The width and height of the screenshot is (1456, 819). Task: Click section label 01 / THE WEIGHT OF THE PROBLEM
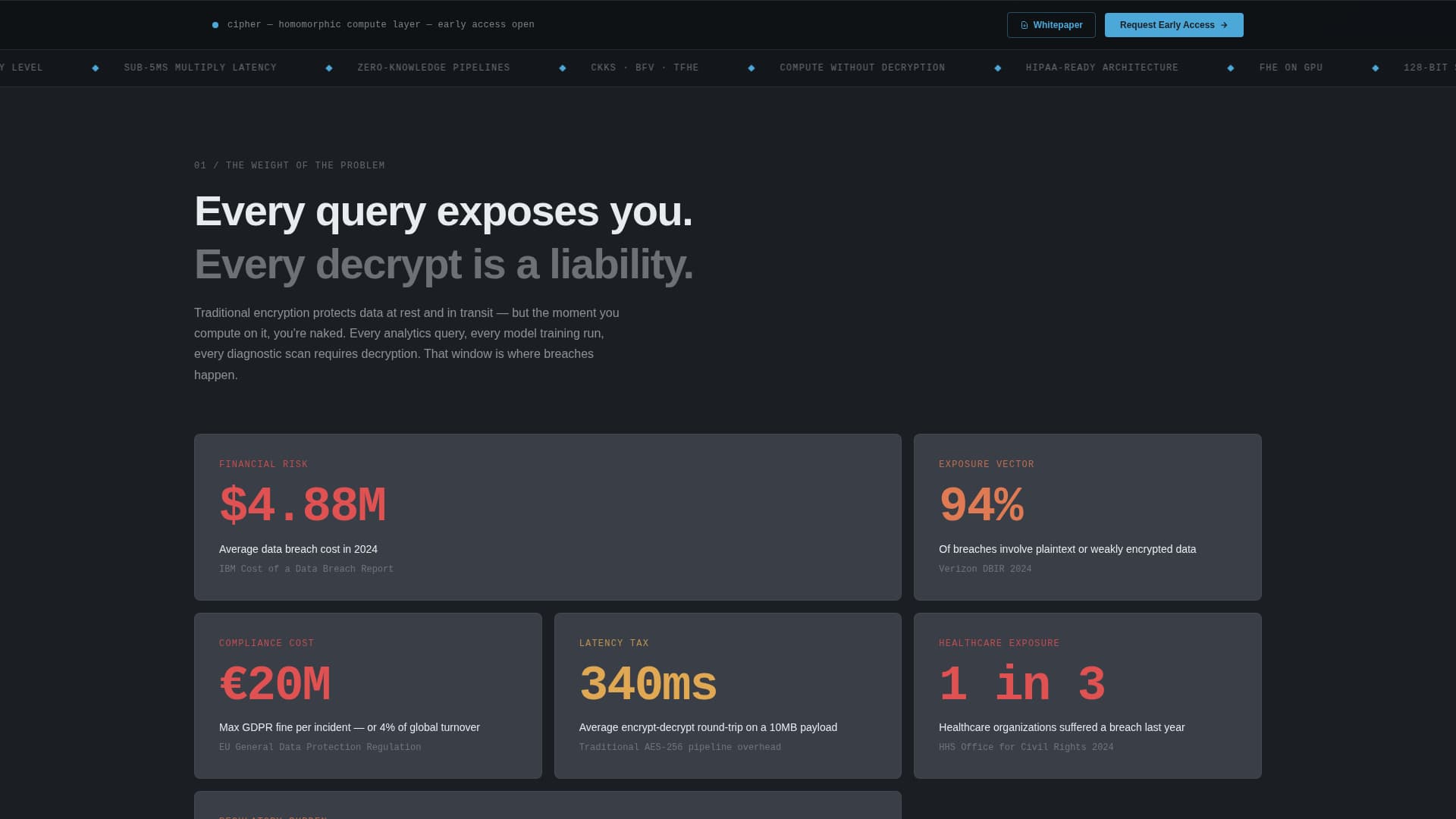(289, 165)
